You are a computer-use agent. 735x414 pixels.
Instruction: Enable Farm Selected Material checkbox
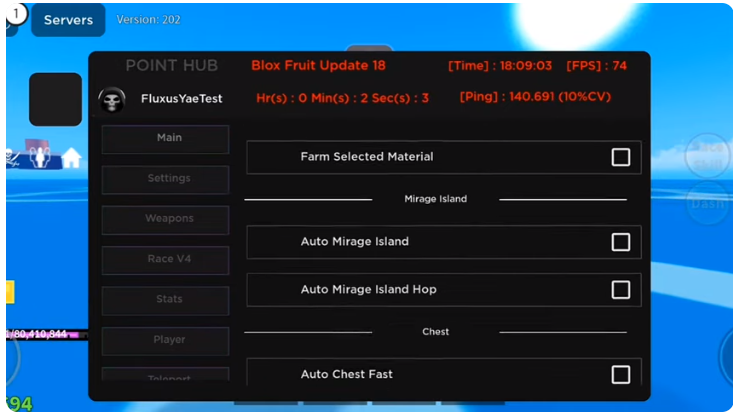(621, 157)
